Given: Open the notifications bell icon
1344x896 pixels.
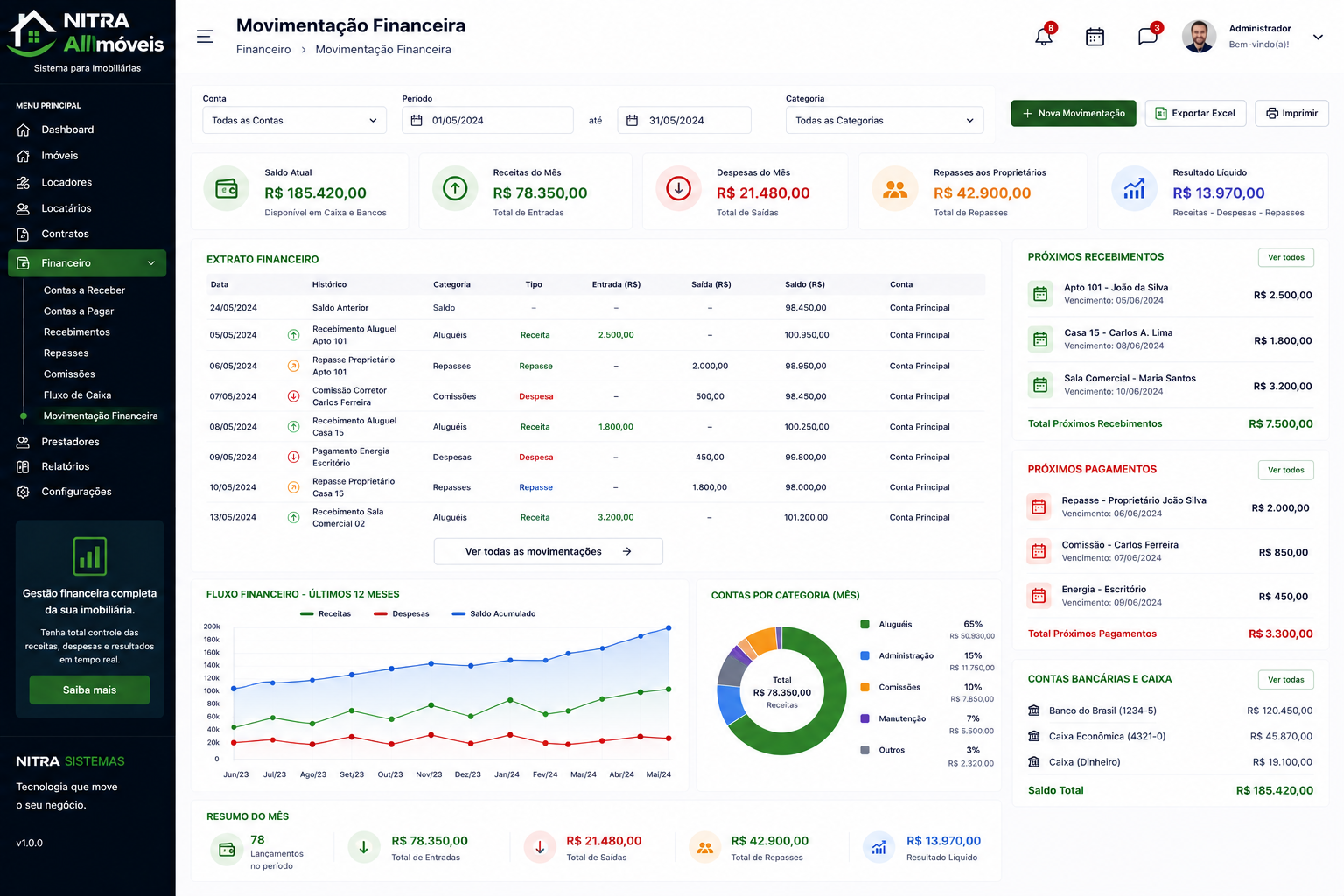Looking at the screenshot, I should coord(1044,37).
